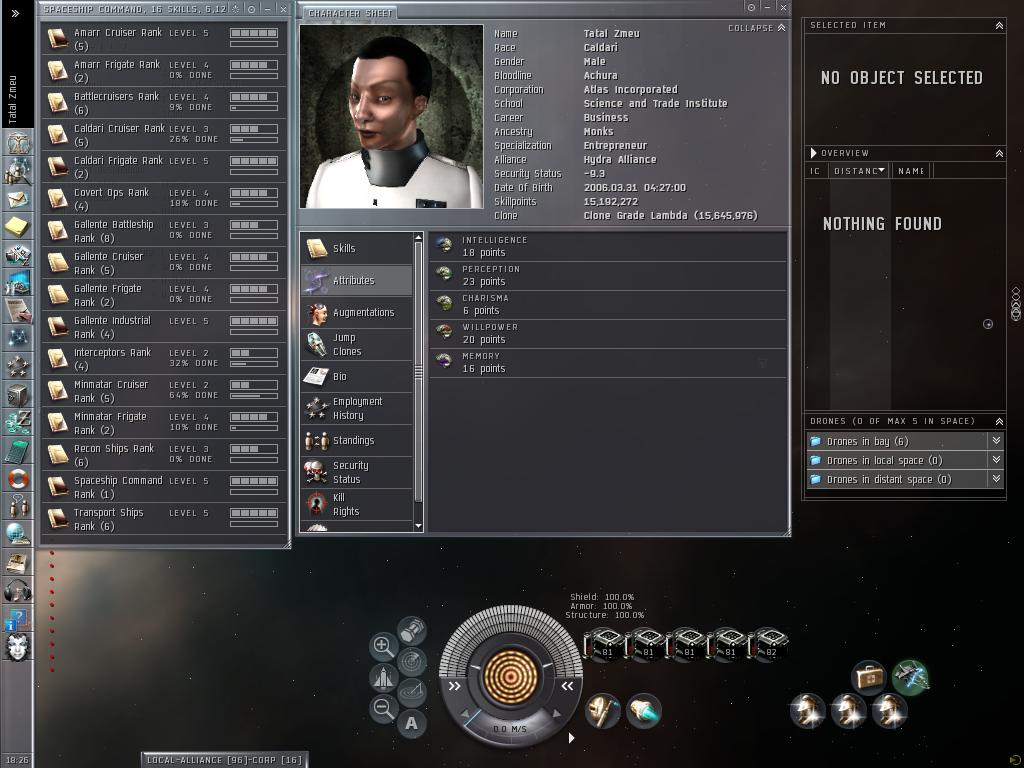Collapse the Selected Item panel

tap(999, 25)
